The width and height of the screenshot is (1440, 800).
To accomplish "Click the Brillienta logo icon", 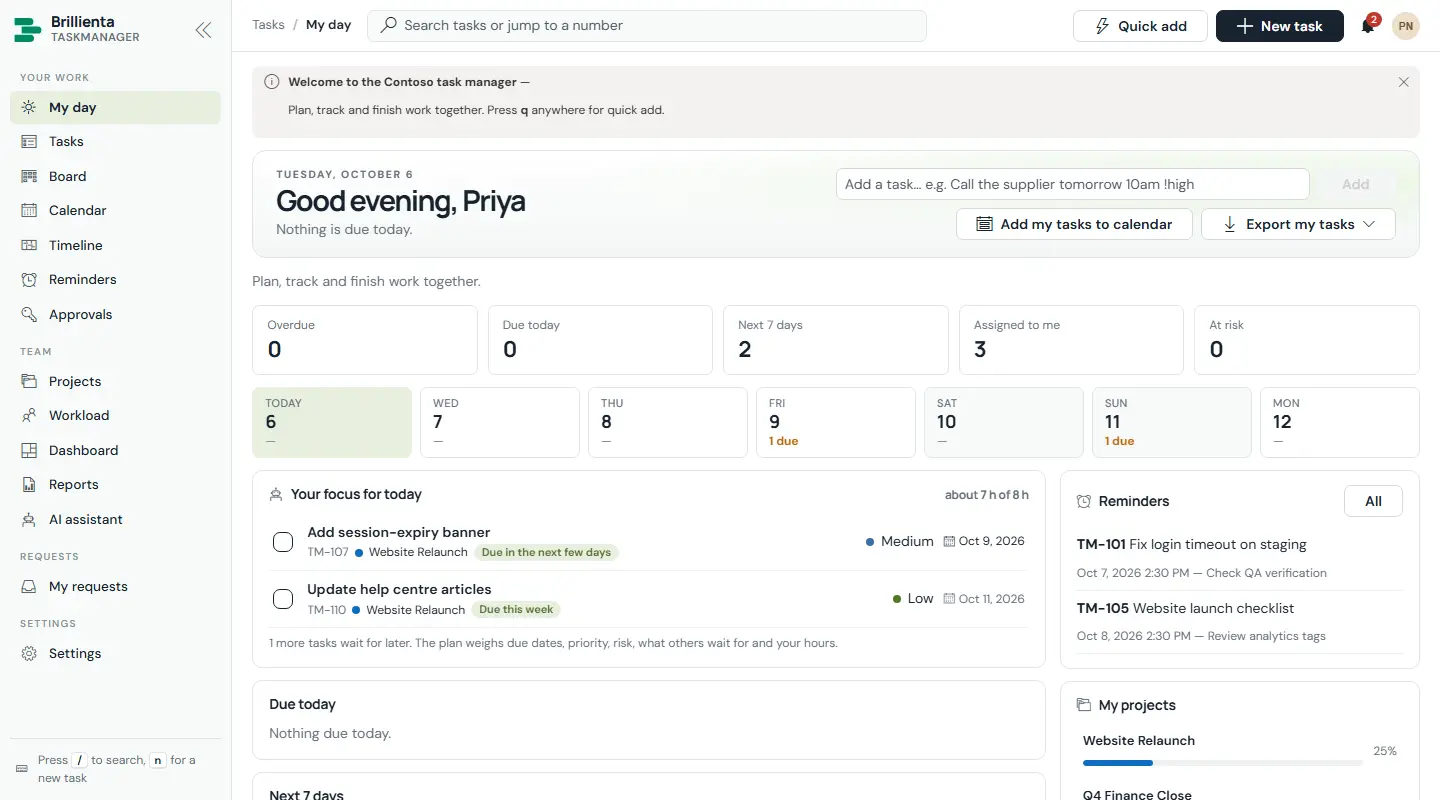I will click(x=28, y=30).
